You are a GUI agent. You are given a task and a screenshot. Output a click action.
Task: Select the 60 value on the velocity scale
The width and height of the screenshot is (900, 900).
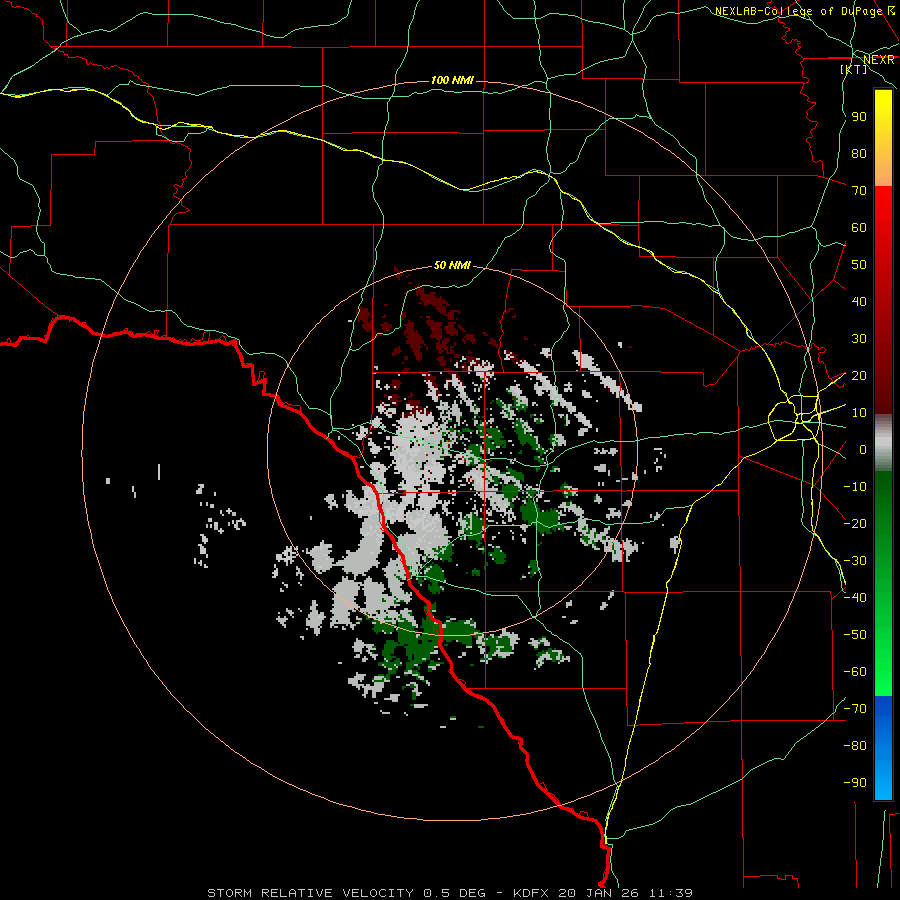pyautogui.click(x=859, y=227)
